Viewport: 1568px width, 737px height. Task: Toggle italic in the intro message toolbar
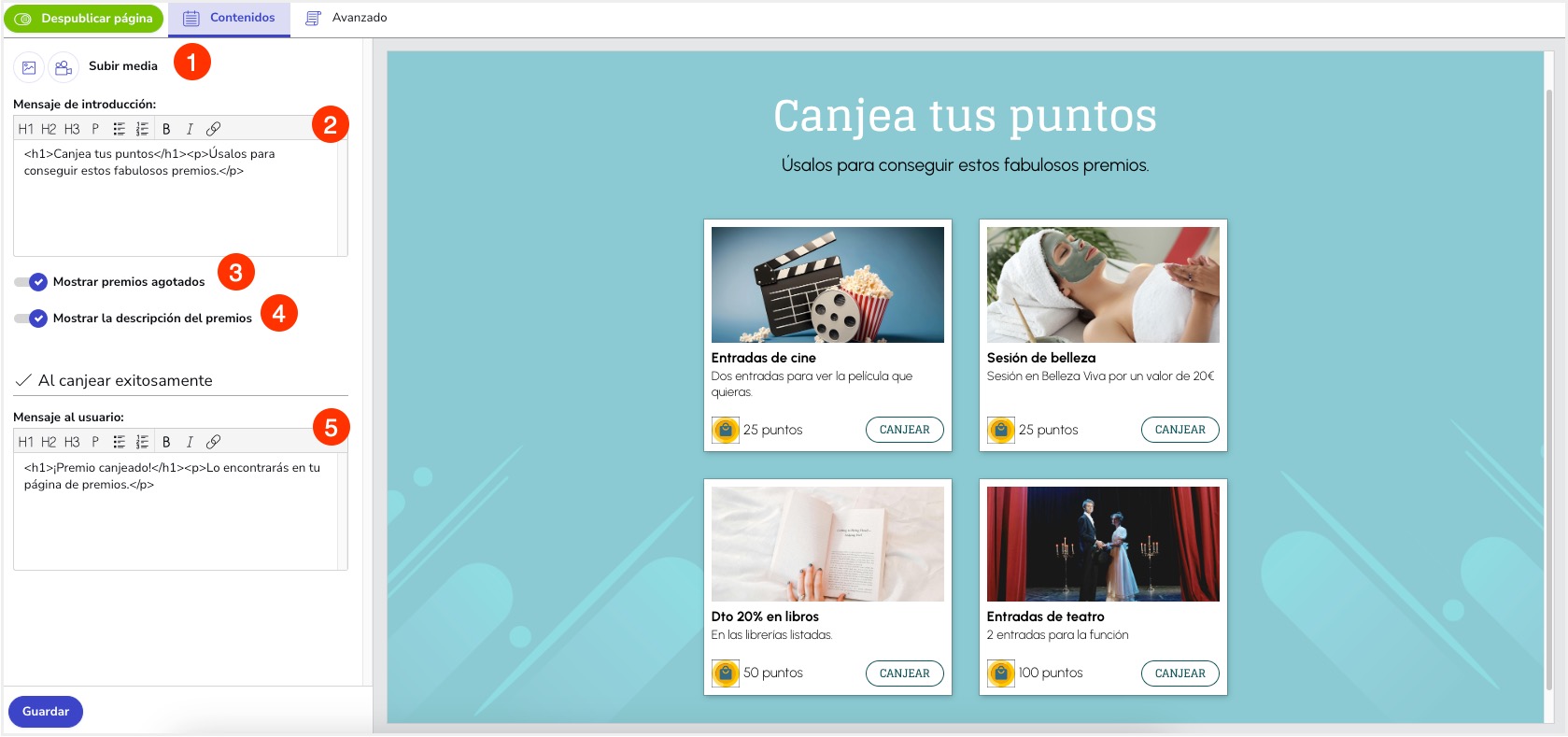190,129
